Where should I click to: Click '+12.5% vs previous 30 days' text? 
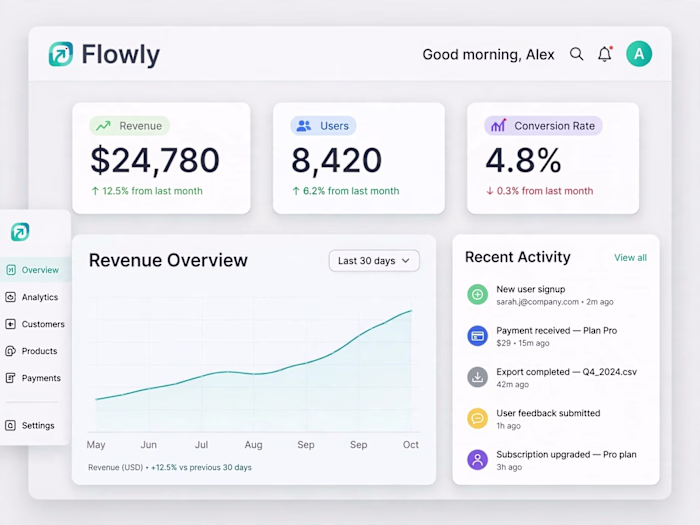click(201, 467)
